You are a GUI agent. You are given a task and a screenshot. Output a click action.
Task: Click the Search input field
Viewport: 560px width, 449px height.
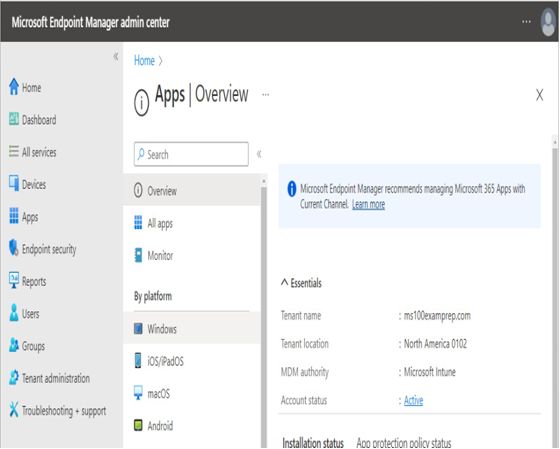click(191, 154)
